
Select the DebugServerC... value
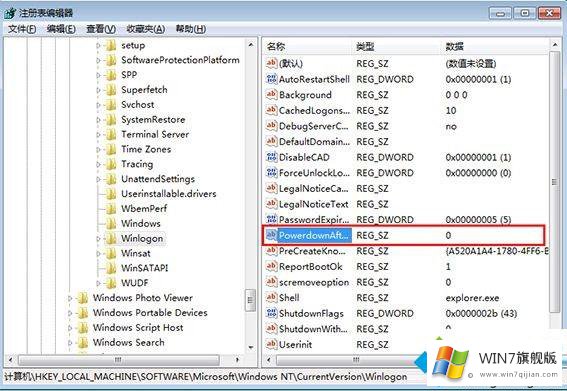(x=314, y=126)
